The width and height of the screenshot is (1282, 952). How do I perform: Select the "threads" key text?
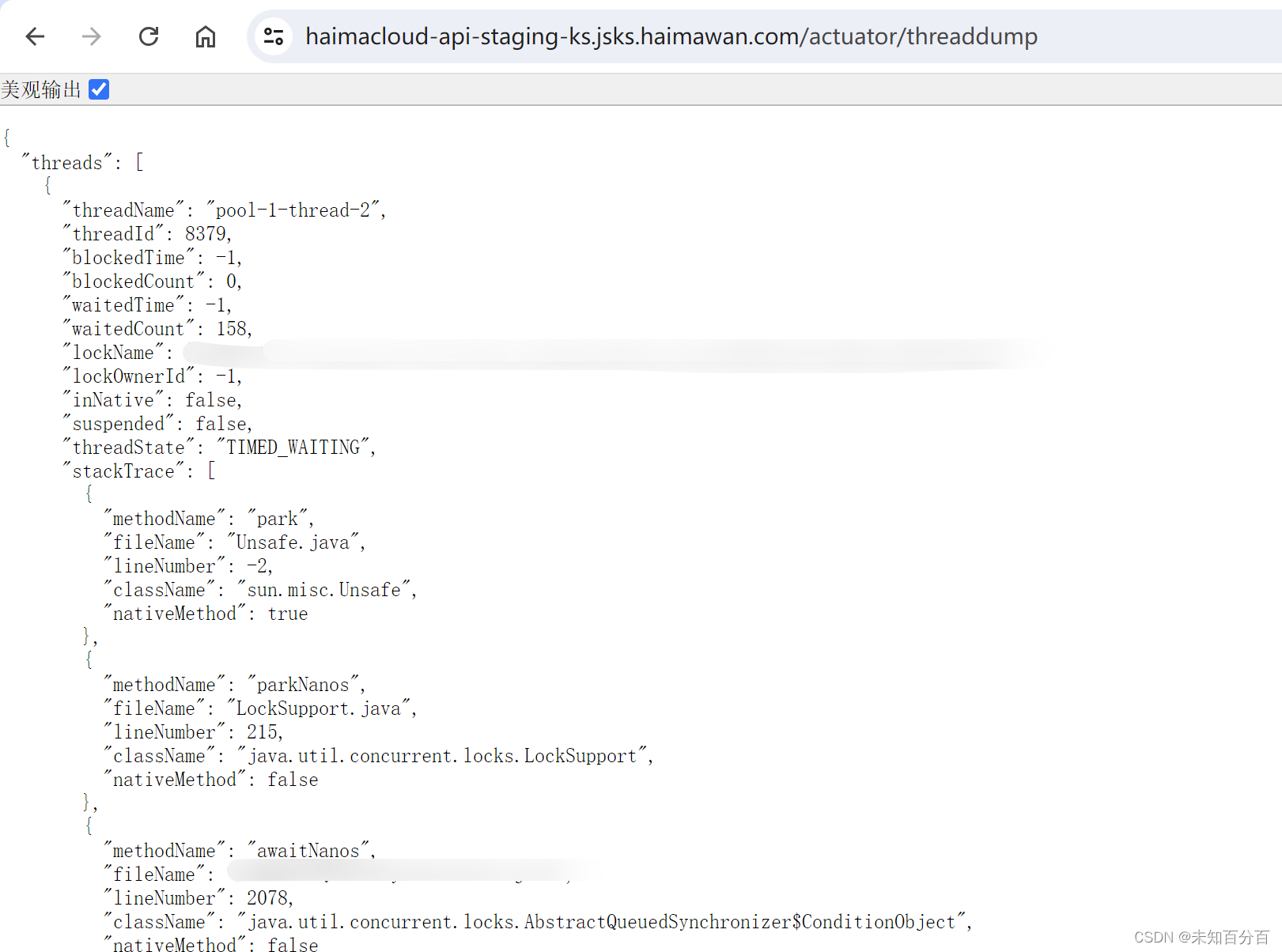coord(67,163)
